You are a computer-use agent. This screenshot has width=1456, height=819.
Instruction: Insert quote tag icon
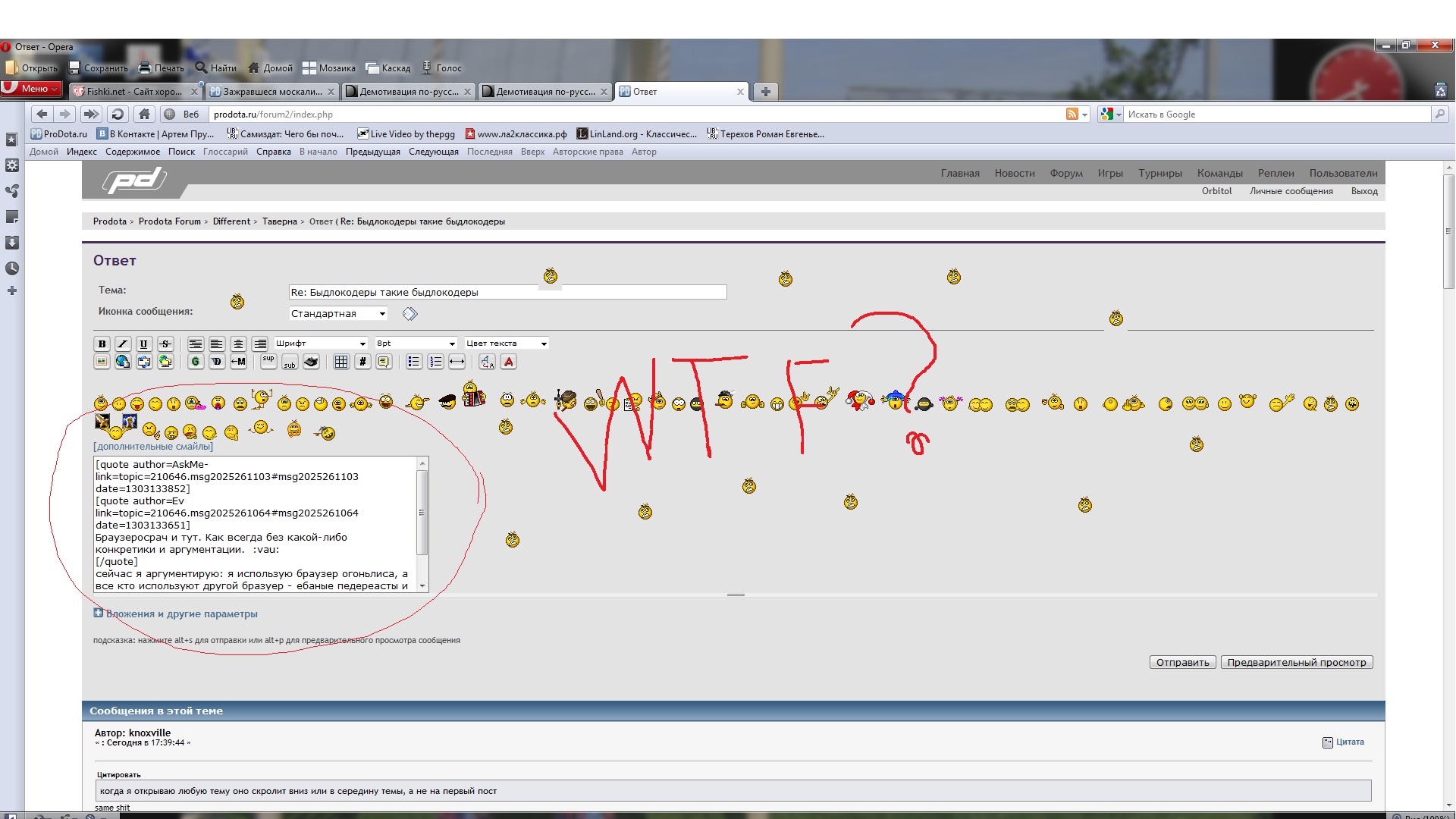384,362
